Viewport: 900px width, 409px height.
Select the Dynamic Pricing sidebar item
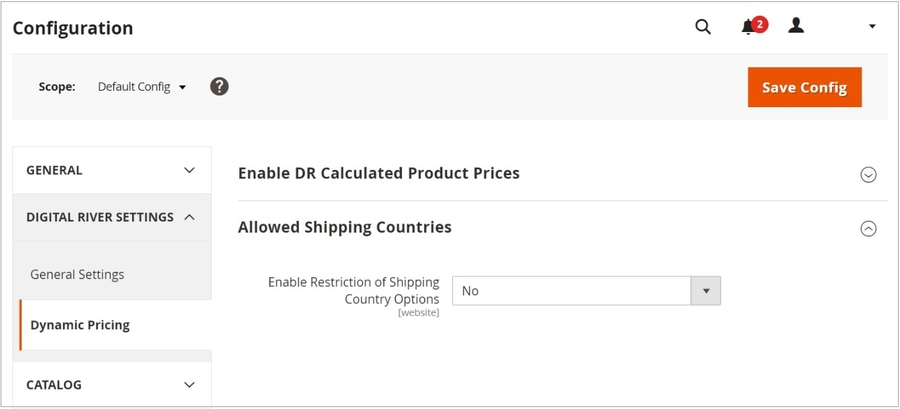coord(80,325)
